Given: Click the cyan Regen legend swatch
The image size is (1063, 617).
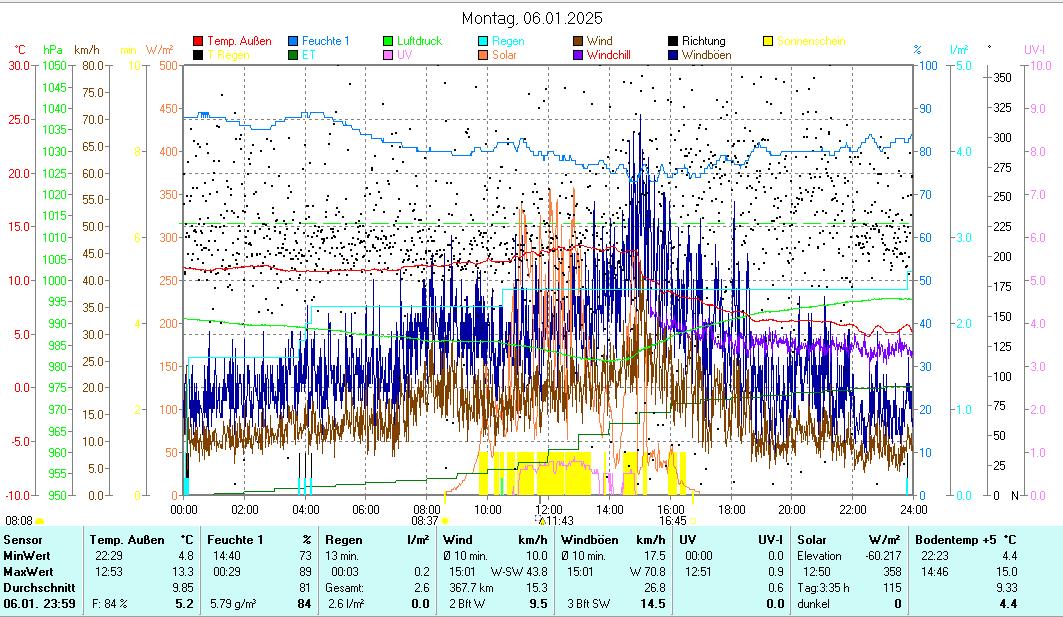Looking at the screenshot, I should point(483,41).
